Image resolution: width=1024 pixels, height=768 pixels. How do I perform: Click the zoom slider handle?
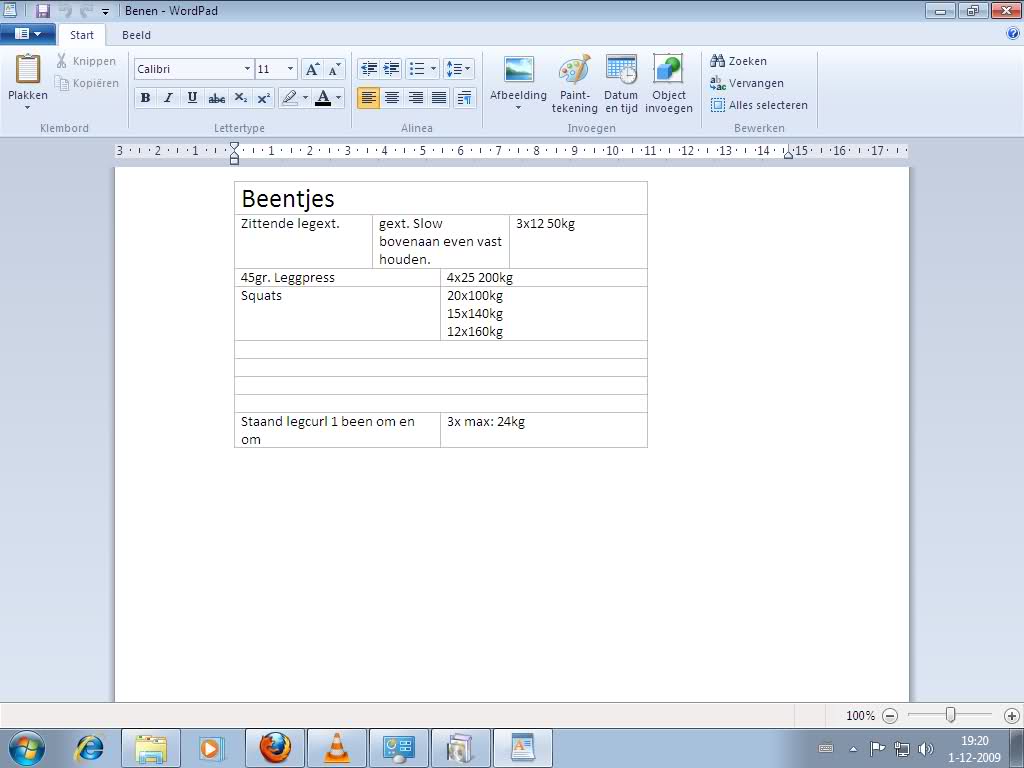coord(950,715)
